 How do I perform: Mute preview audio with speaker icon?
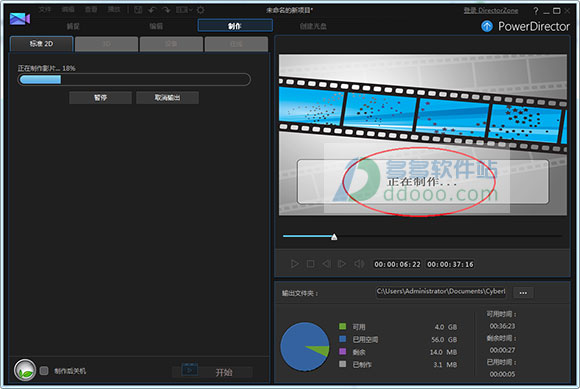[x=359, y=264]
